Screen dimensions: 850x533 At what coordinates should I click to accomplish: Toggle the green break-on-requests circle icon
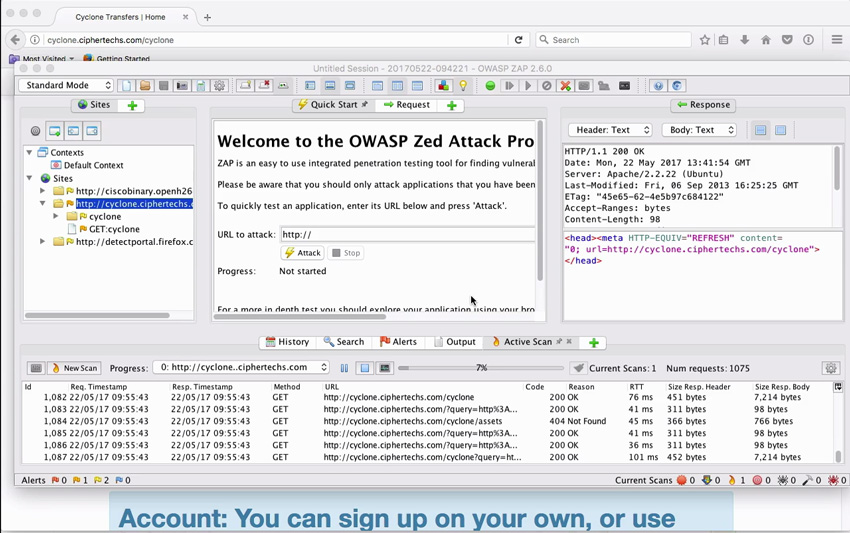[490, 86]
